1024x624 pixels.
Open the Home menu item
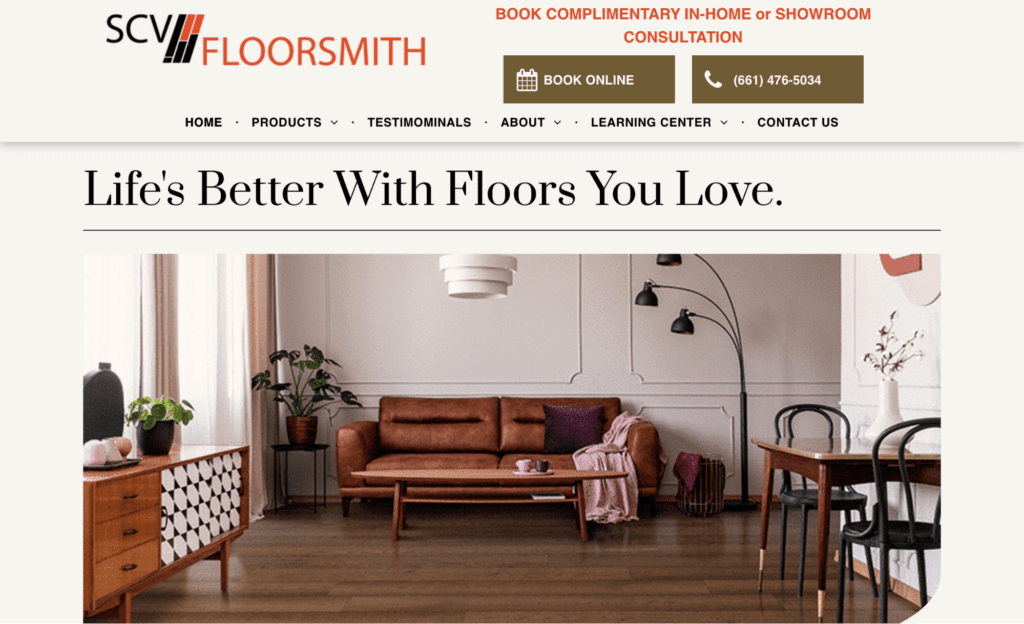click(x=203, y=122)
